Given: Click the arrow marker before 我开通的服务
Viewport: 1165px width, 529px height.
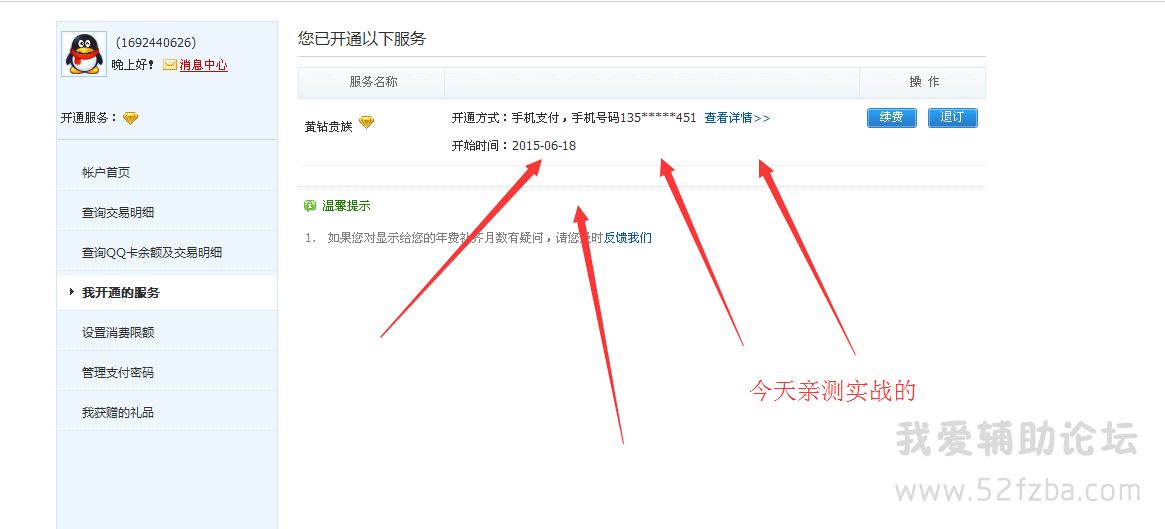Looking at the screenshot, I should 71,292.
